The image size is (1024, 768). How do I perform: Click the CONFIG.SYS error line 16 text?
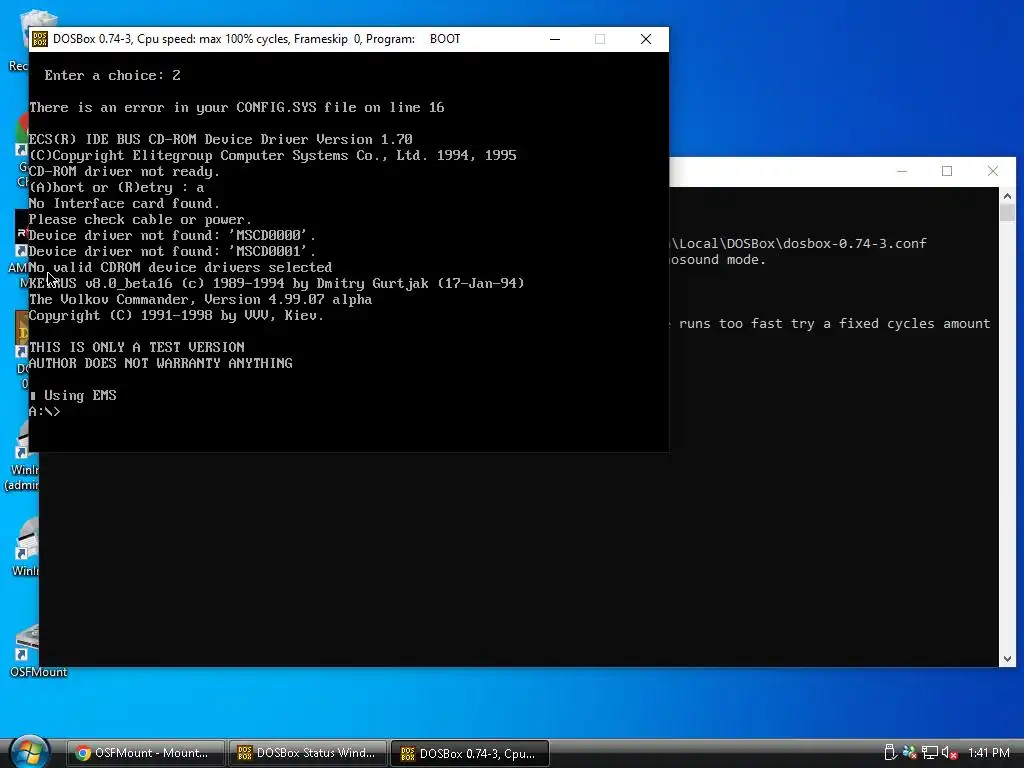coord(236,108)
